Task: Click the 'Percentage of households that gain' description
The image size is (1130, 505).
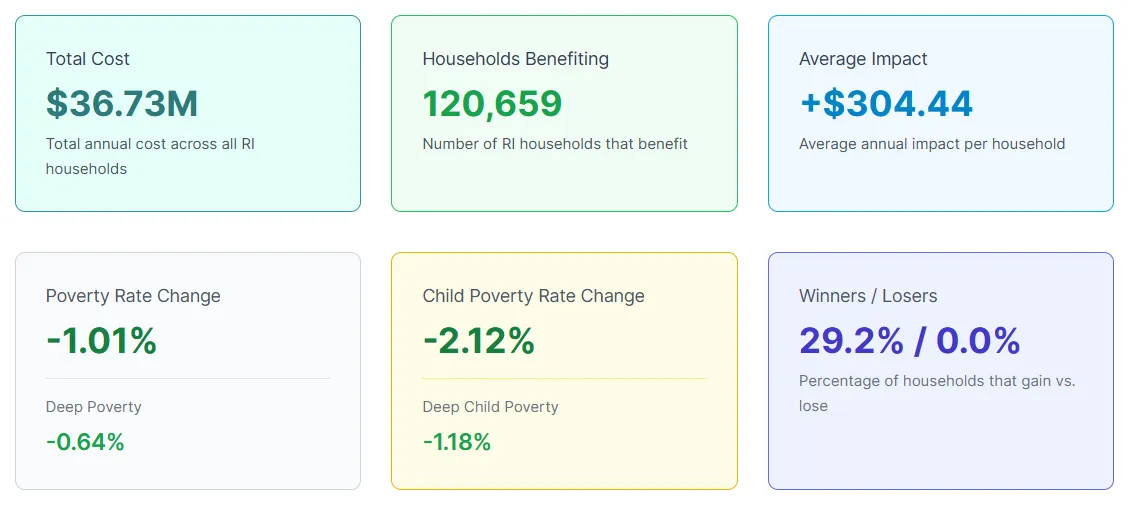Action: pos(937,381)
